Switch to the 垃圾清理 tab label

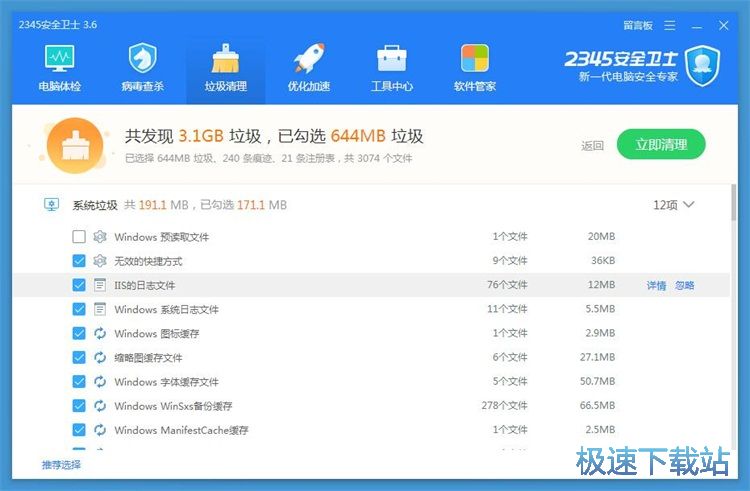point(225,87)
